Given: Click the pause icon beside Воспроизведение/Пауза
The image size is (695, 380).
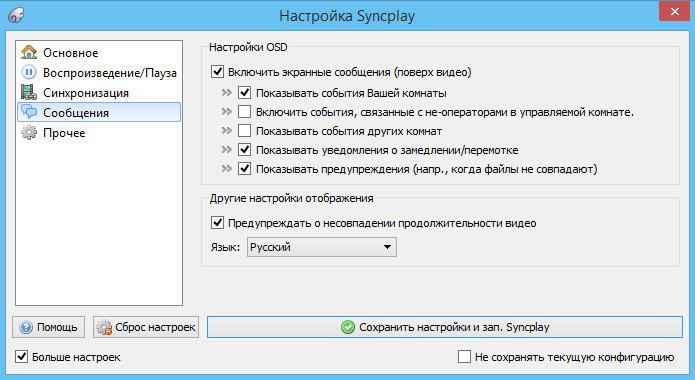Looking at the screenshot, I should 29,72.
